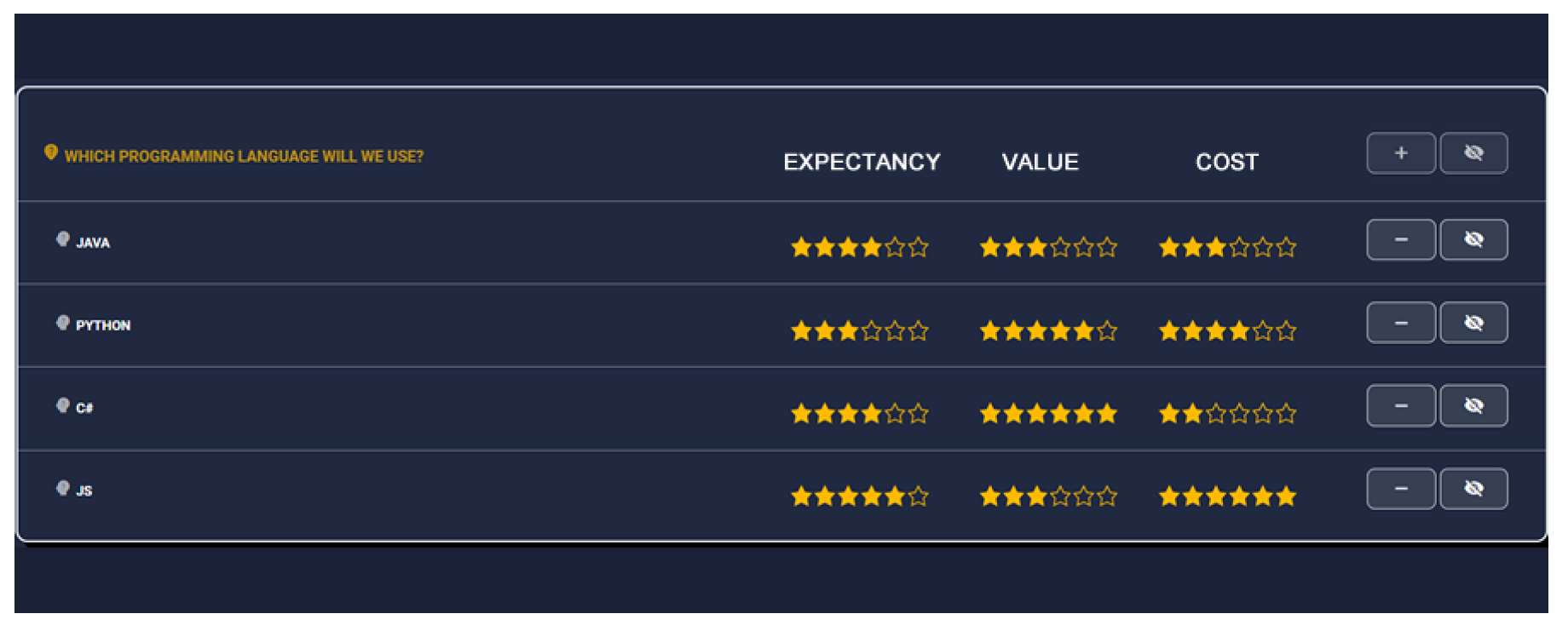Collapse the Python row using its minus button
This screenshot has height=631, width=1568.
point(1400,323)
